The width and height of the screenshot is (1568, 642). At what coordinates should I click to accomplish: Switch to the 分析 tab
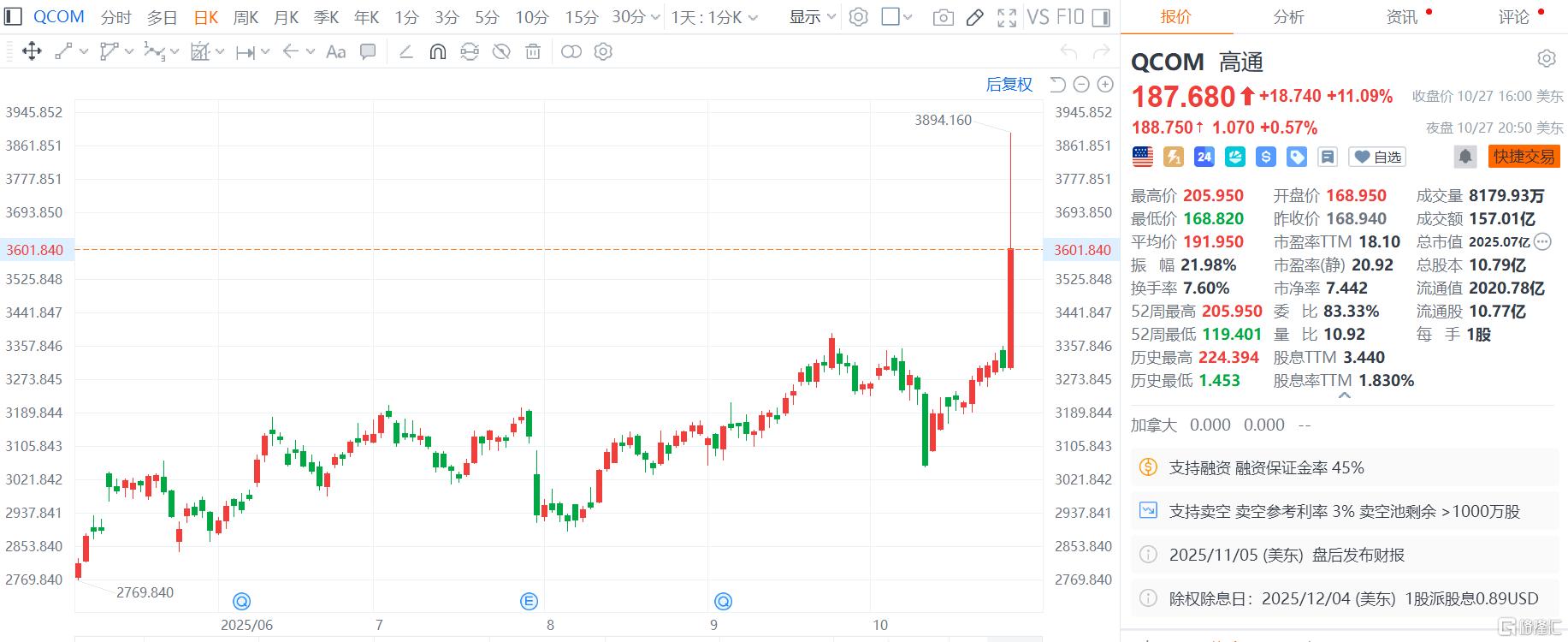[x=1288, y=17]
